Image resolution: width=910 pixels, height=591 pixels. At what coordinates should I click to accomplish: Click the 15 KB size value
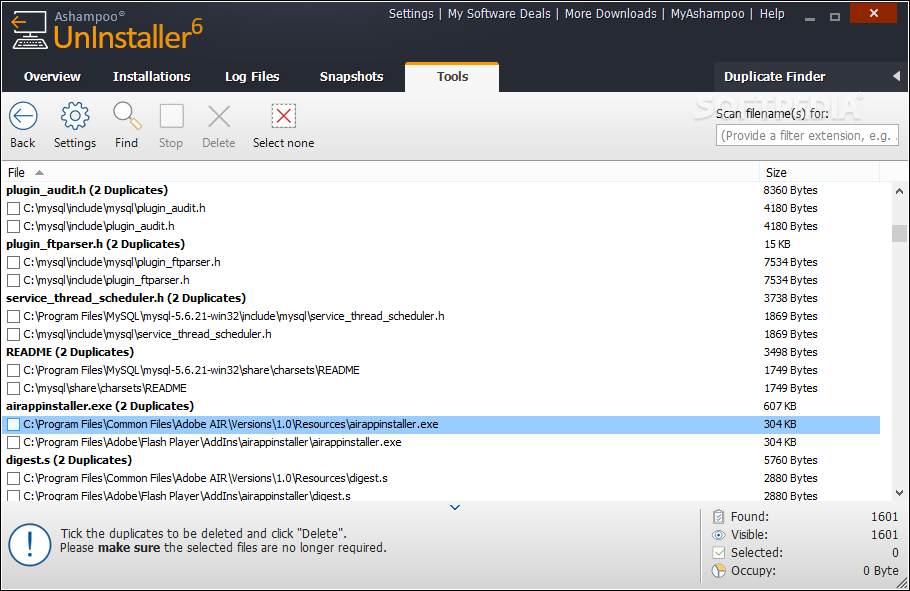coord(777,244)
